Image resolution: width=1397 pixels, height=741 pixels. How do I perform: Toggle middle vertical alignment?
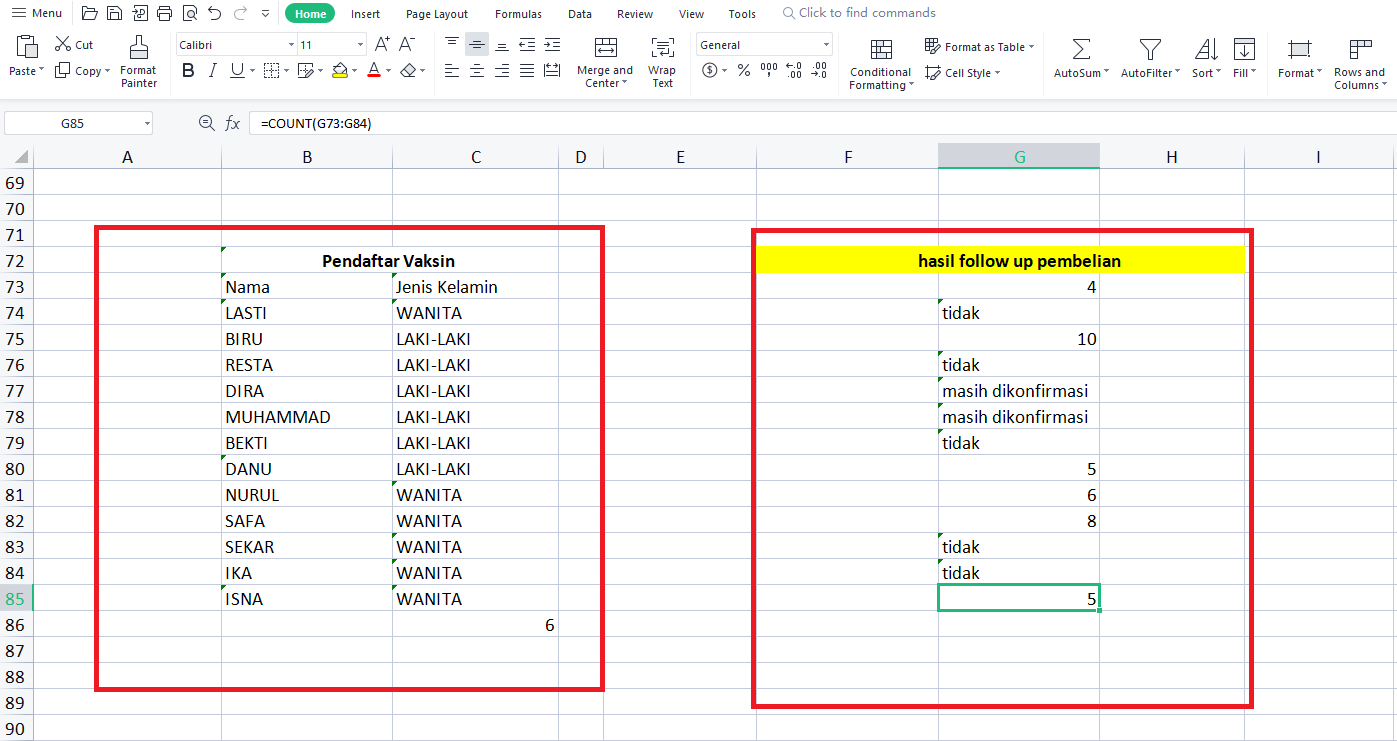tap(477, 45)
